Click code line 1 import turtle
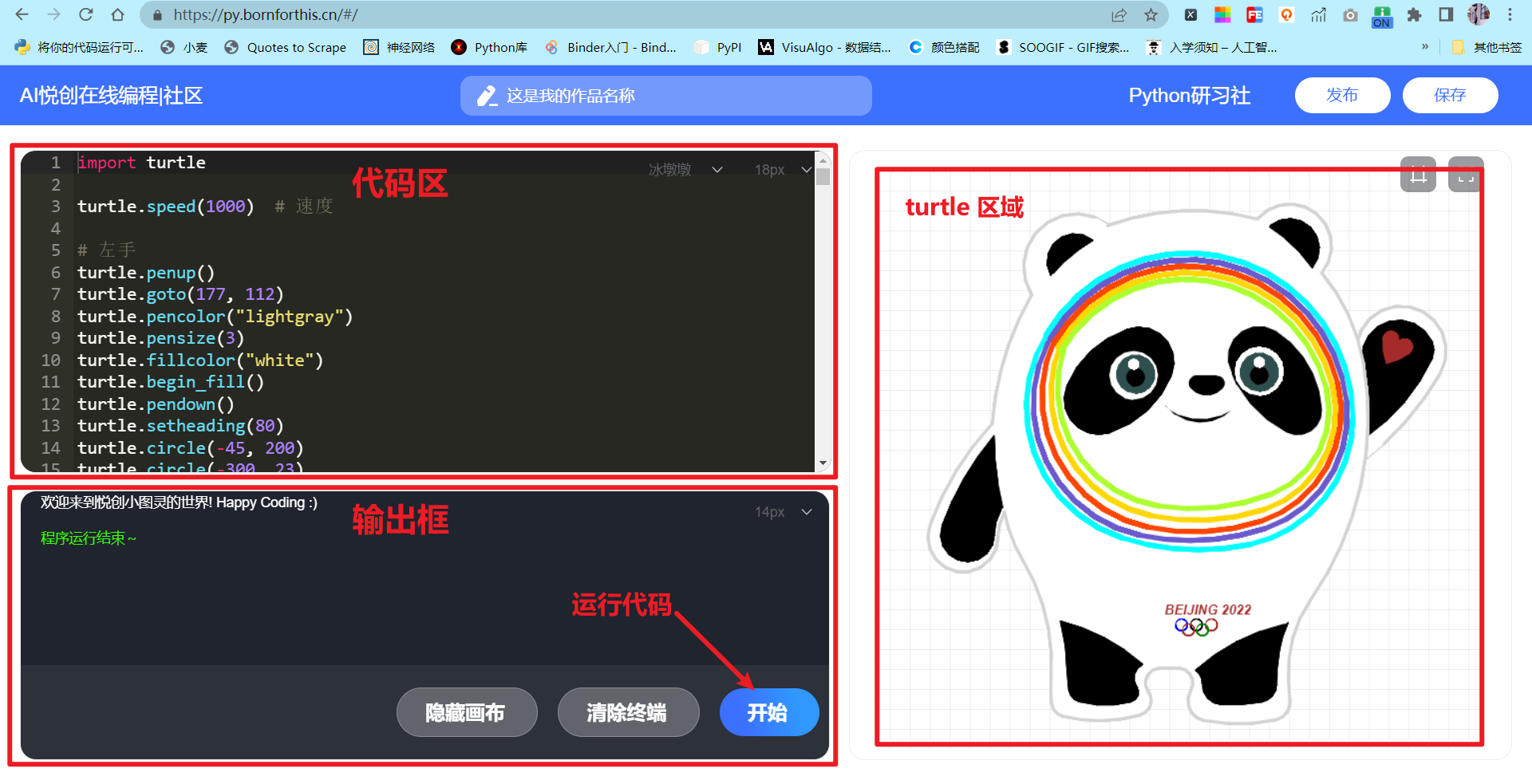Viewport: 1532px width, 784px height. point(142,163)
